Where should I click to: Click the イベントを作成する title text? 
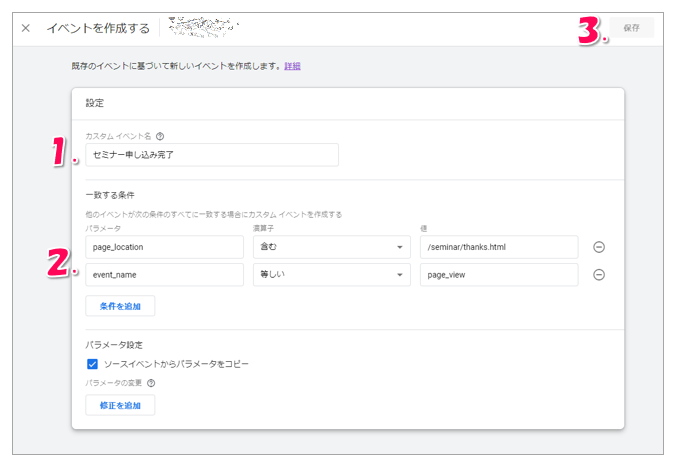pyautogui.click(x=98, y=28)
